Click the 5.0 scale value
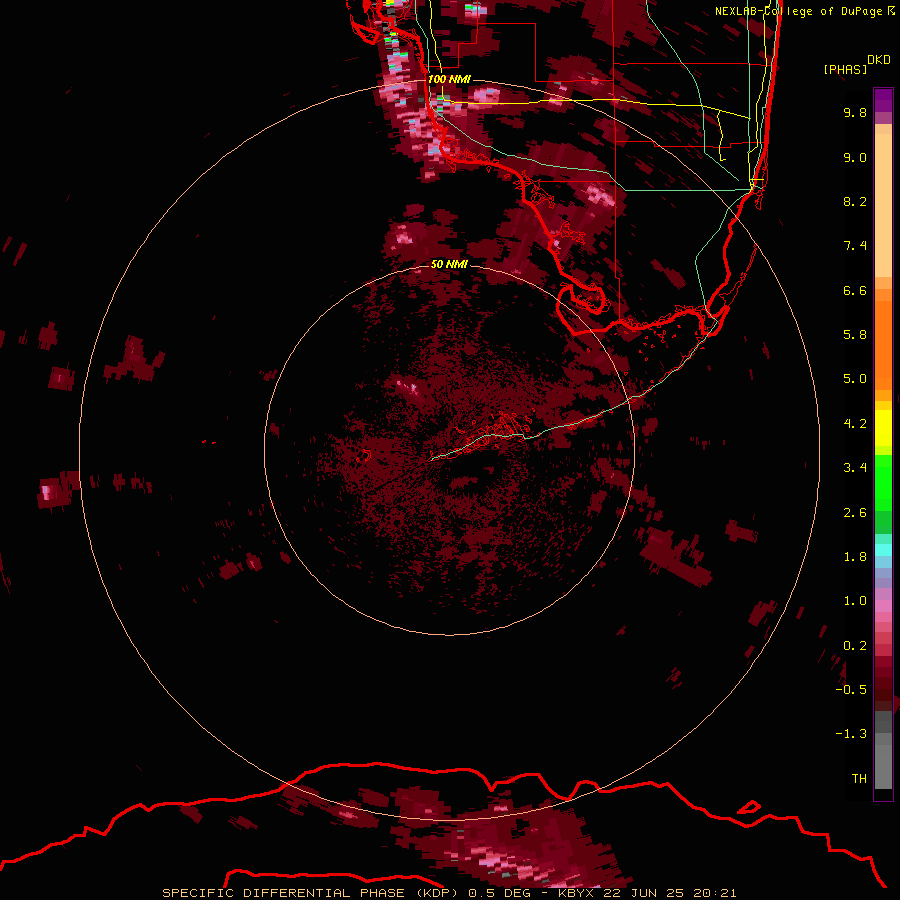Image resolution: width=900 pixels, height=900 pixels. click(855, 379)
